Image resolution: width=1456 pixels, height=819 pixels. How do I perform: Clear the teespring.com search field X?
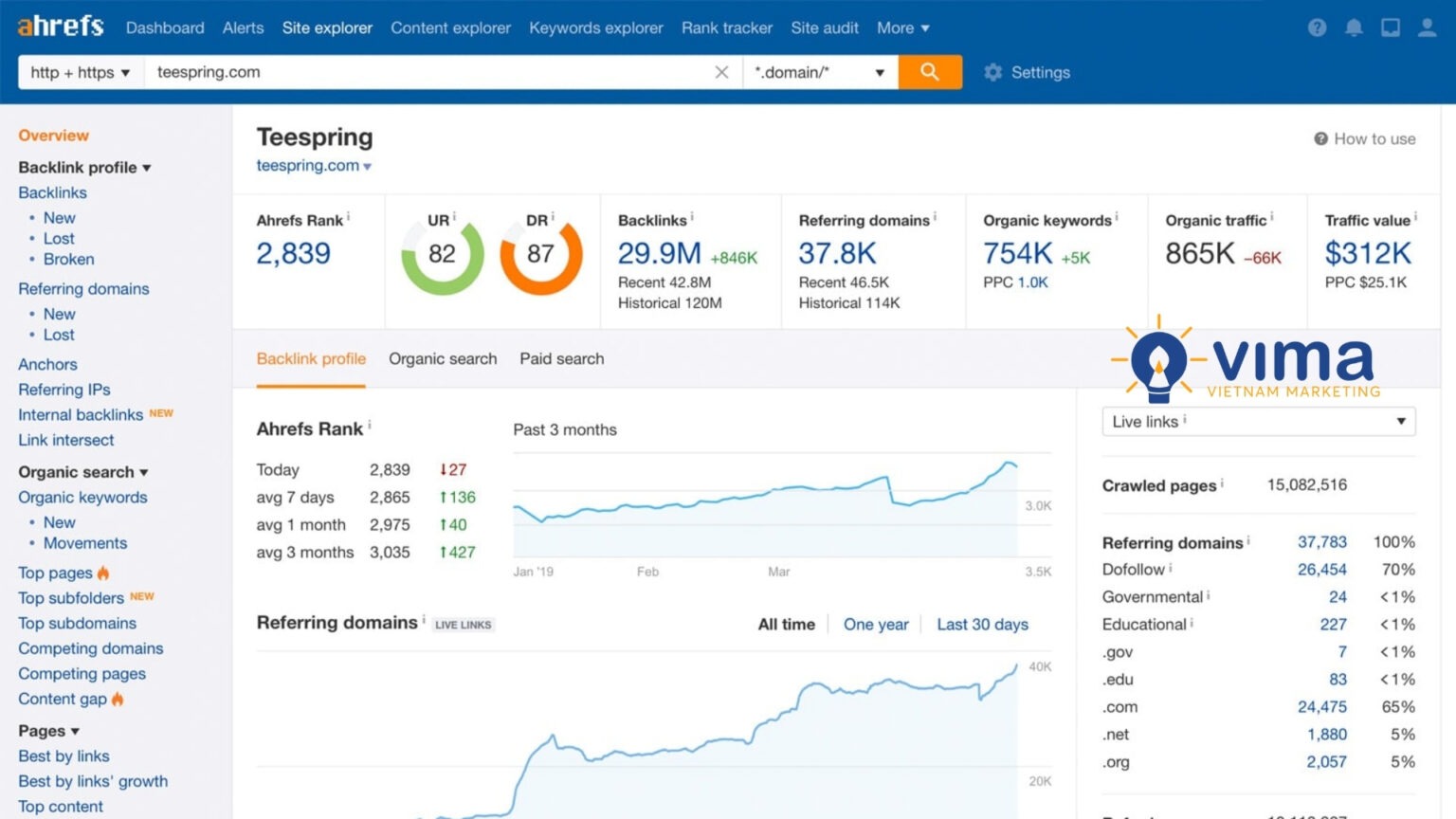click(721, 72)
